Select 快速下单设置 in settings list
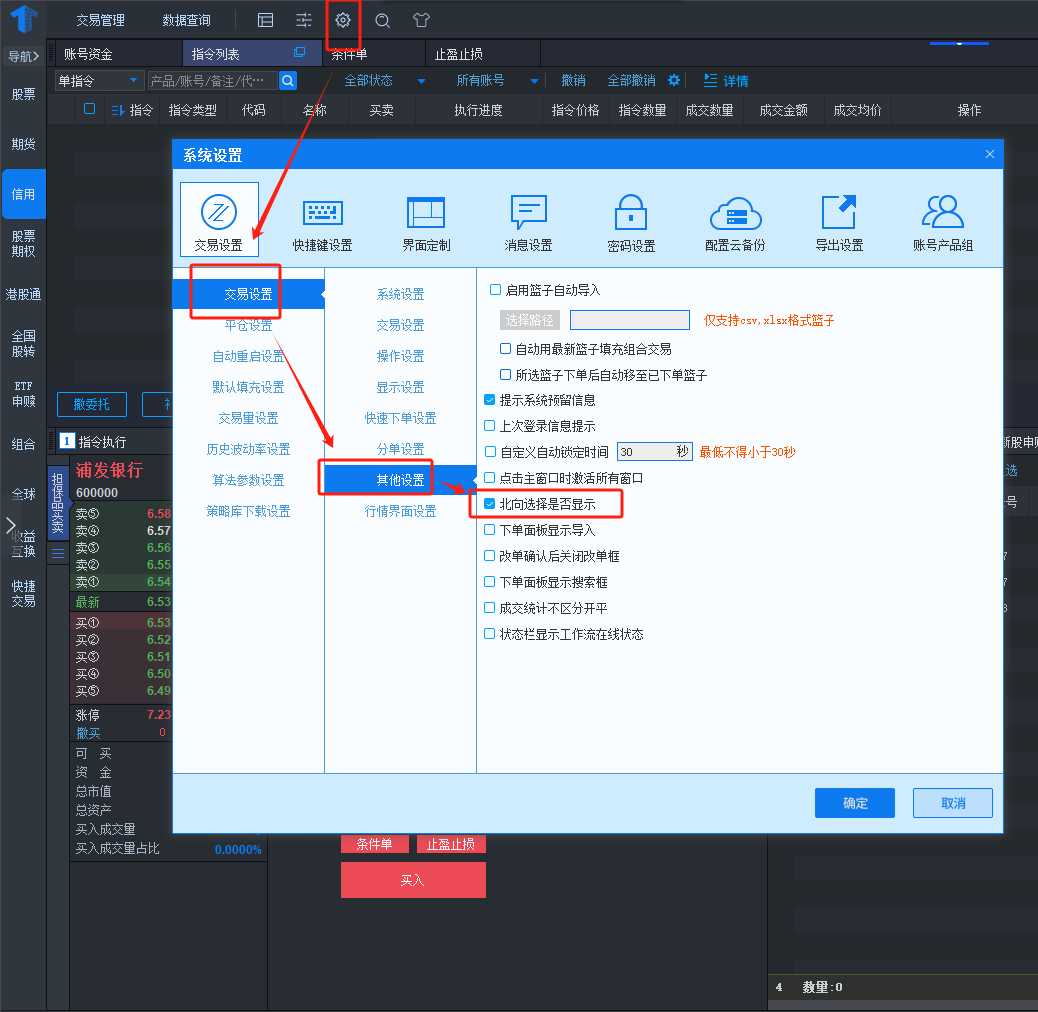 (400, 418)
